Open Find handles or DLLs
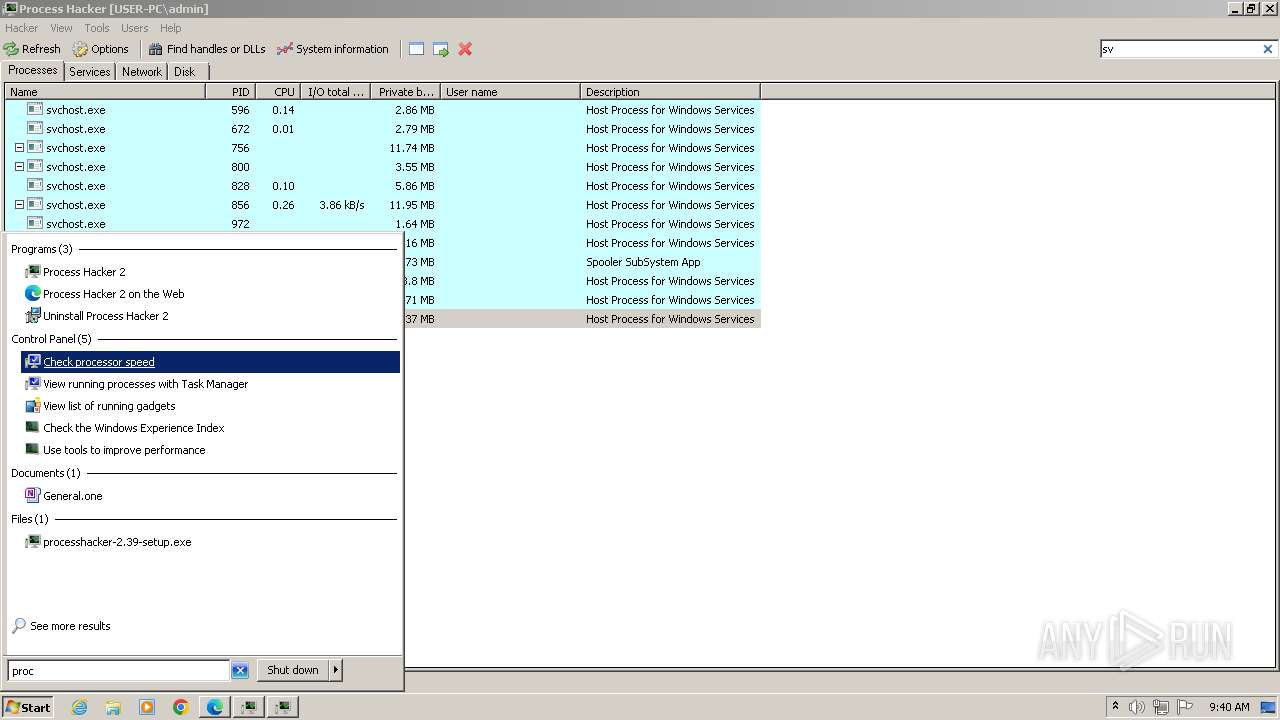This screenshot has height=720, width=1280. point(207,49)
